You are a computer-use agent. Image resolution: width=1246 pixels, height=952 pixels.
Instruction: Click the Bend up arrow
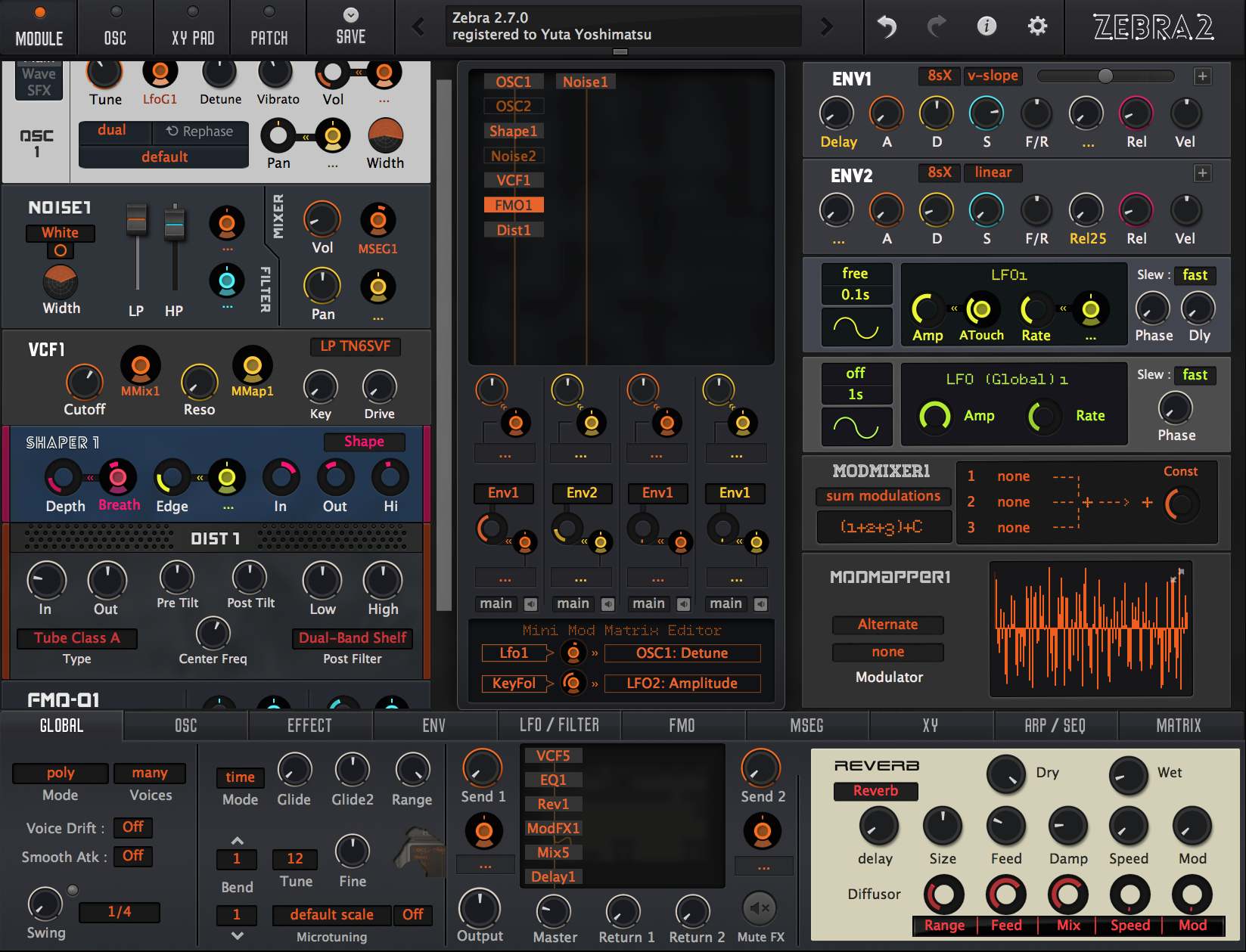tap(237, 841)
